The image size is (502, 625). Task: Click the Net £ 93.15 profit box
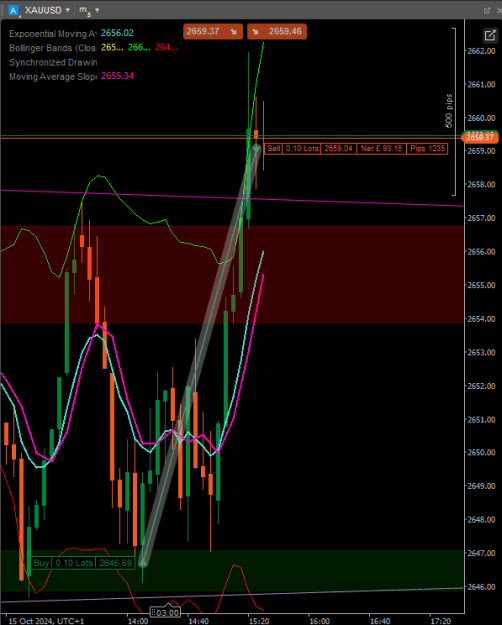(381, 149)
